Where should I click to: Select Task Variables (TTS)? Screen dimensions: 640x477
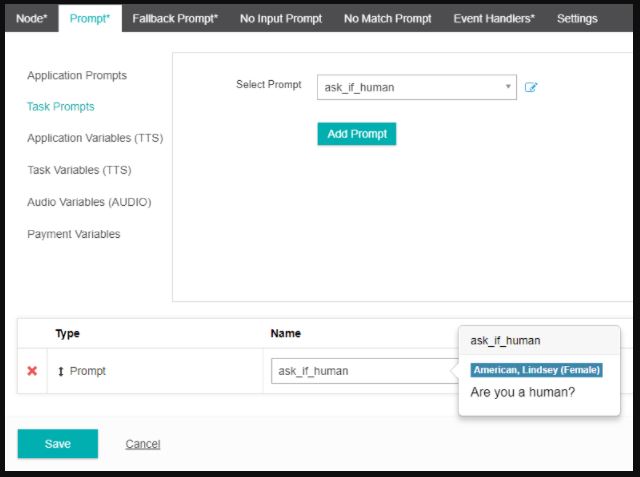(79, 170)
